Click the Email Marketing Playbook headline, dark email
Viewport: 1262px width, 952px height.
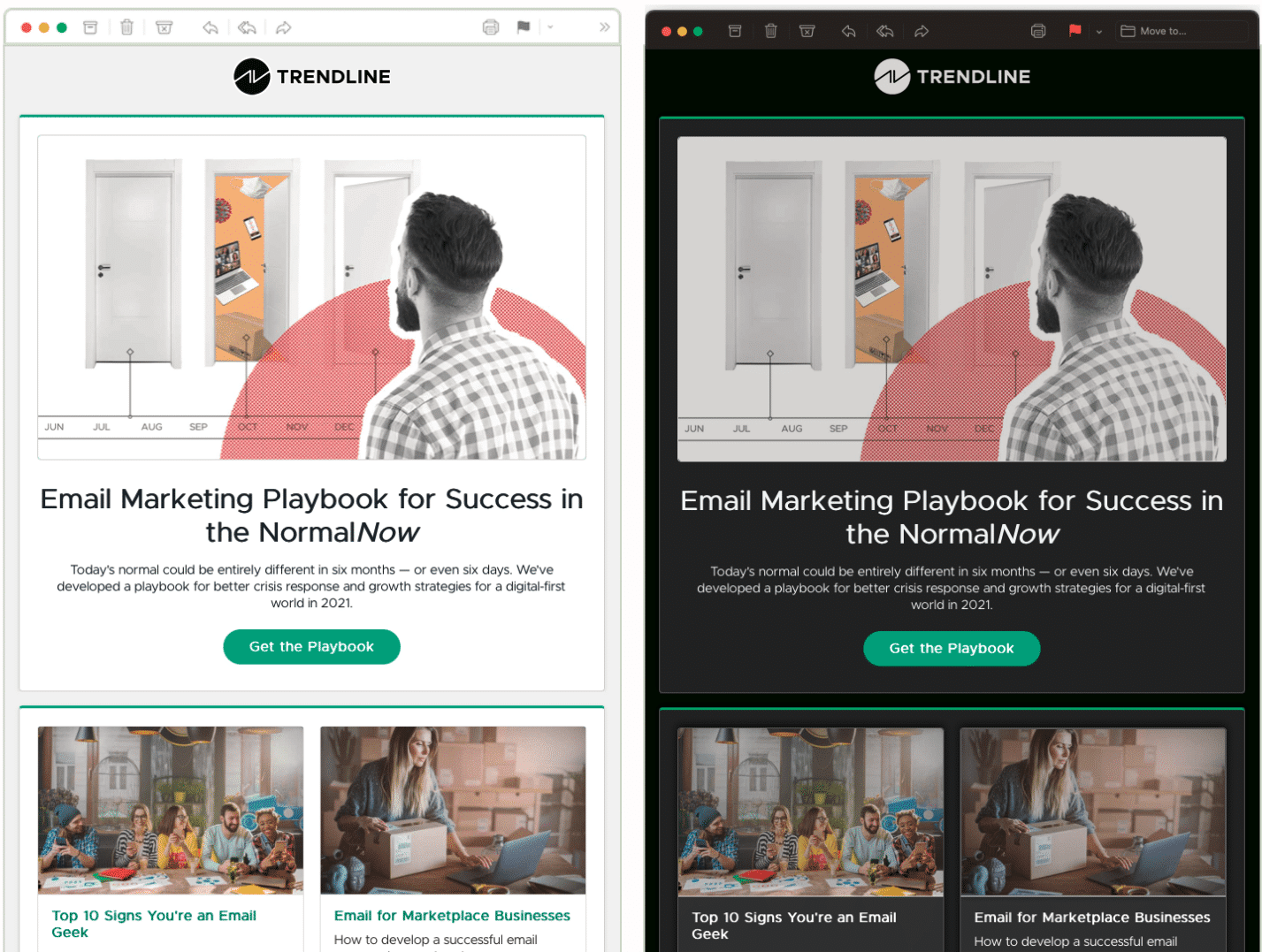pyautogui.click(x=952, y=517)
